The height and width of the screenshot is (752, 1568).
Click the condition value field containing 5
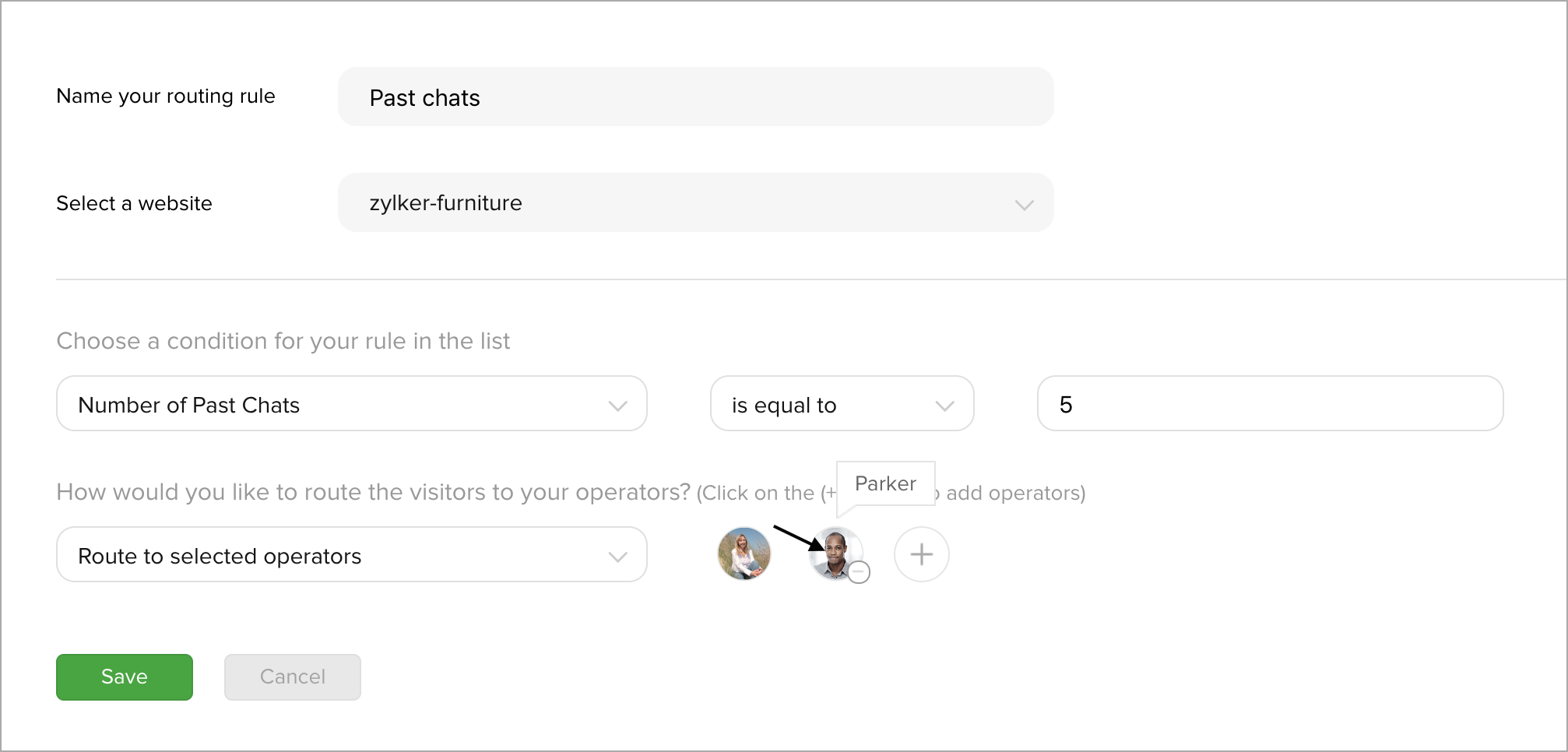(x=1270, y=403)
